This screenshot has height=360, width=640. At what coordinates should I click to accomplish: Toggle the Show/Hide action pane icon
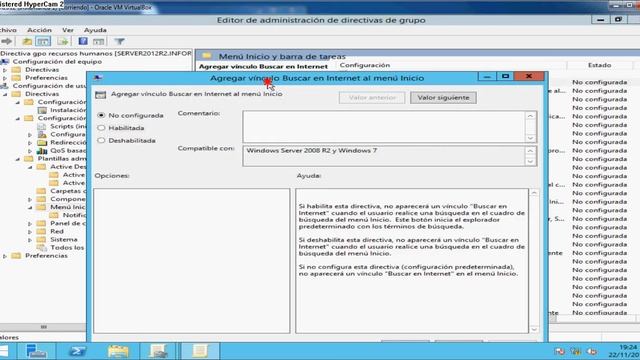[99, 41]
